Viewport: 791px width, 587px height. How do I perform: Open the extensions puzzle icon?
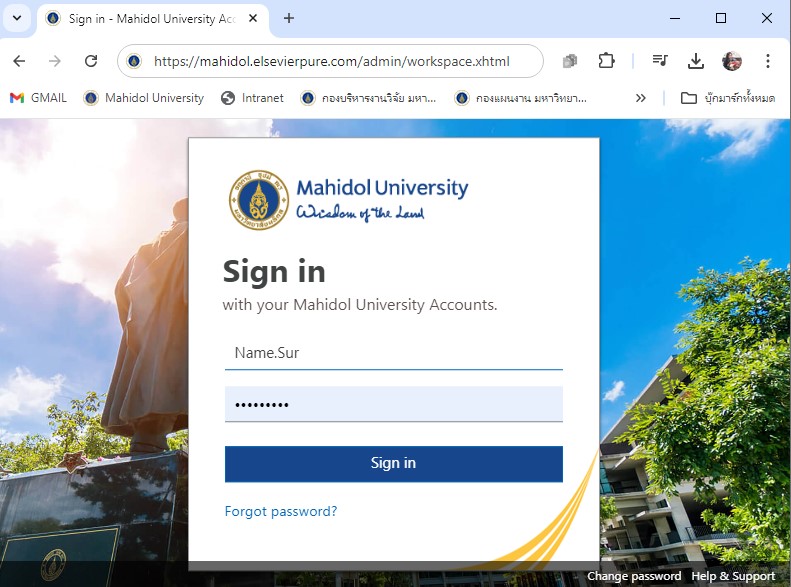pos(606,62)
